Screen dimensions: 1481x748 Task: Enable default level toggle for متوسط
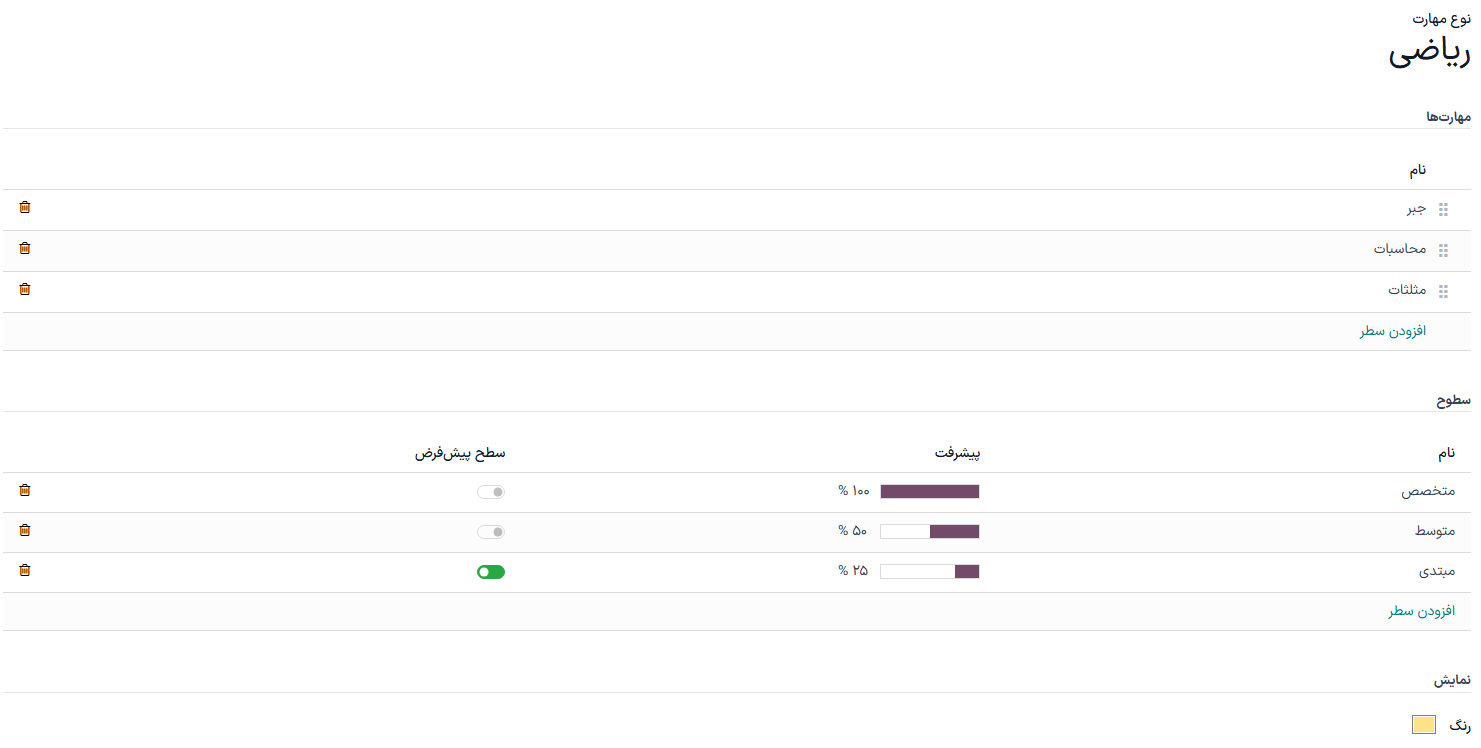491,532
